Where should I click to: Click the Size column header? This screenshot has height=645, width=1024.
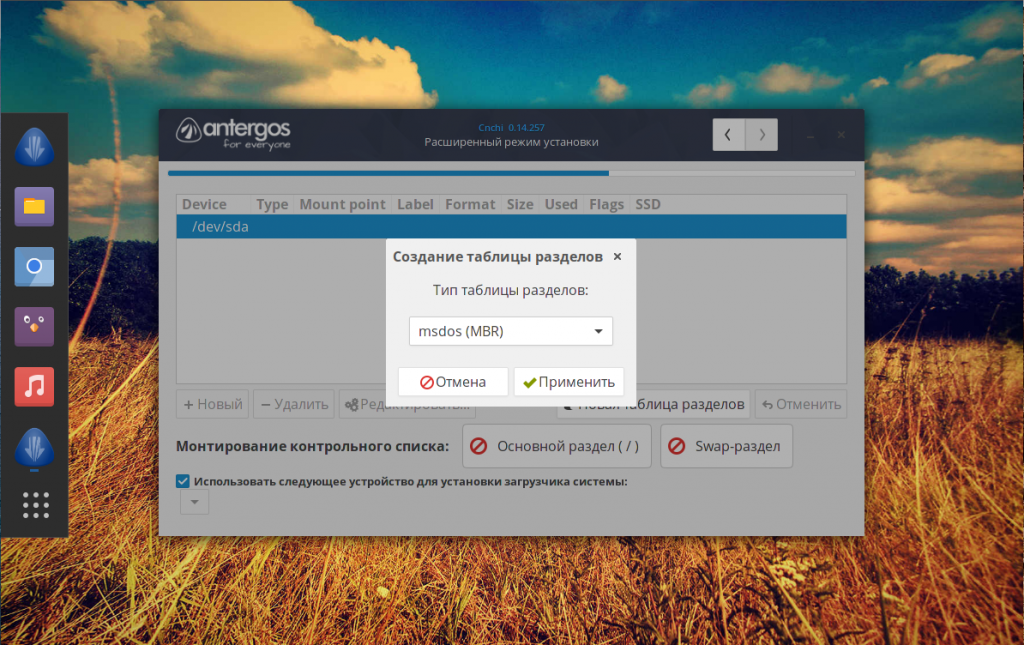(x=520, y=204)
